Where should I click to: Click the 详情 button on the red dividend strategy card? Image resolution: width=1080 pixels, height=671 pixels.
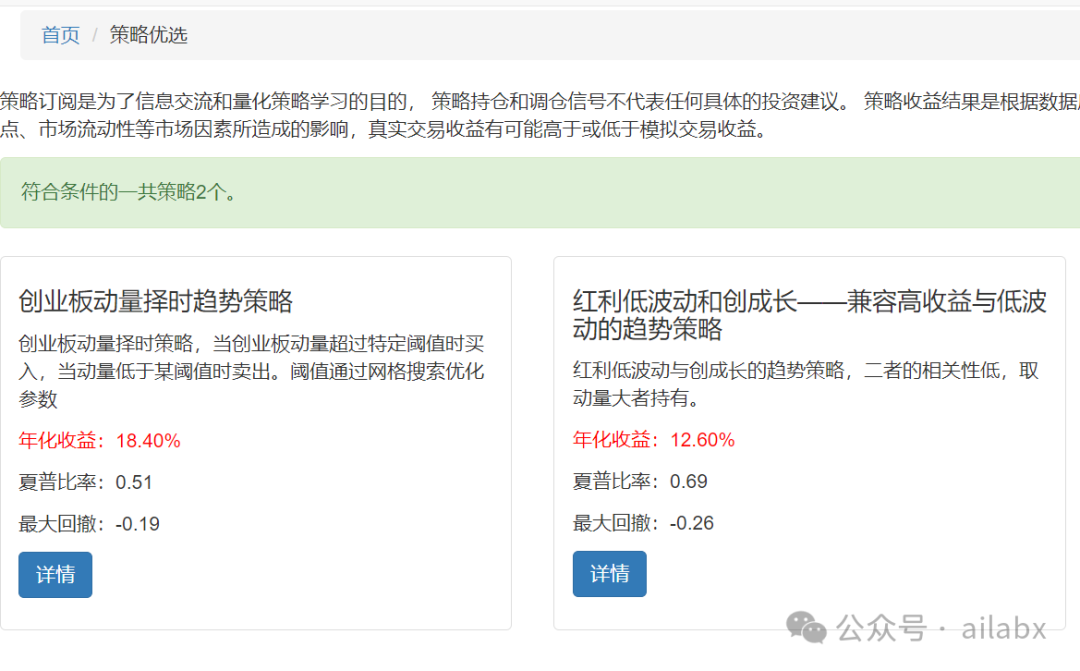609,574
